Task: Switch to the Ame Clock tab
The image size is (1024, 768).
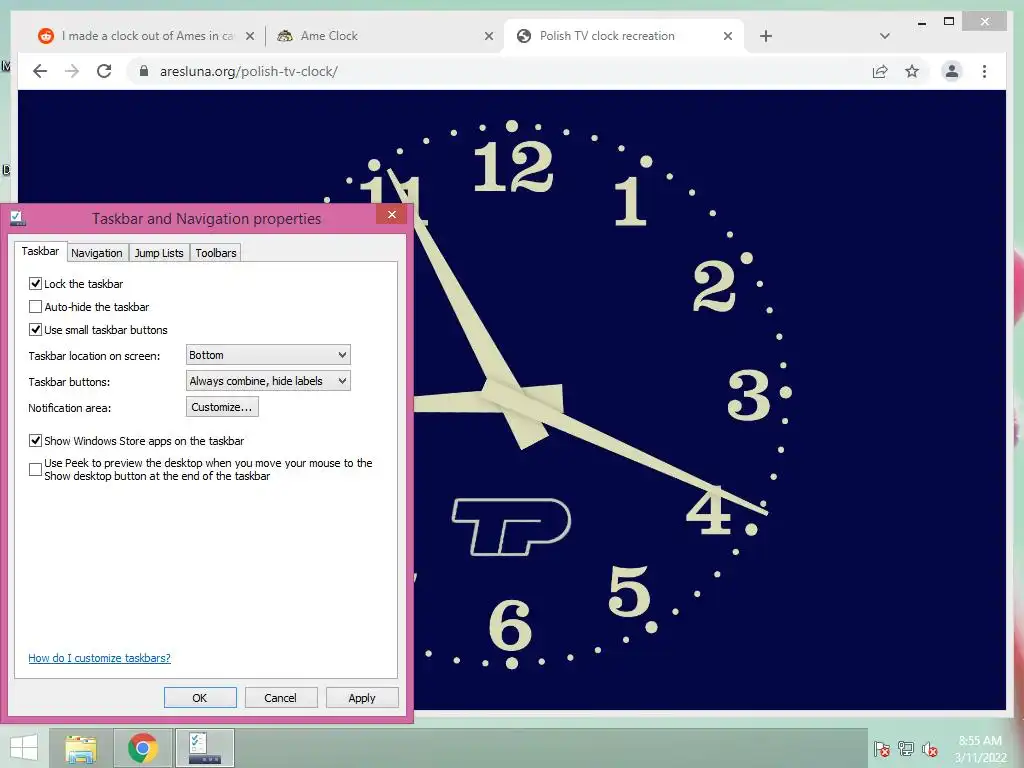Action: click(385, 36)
